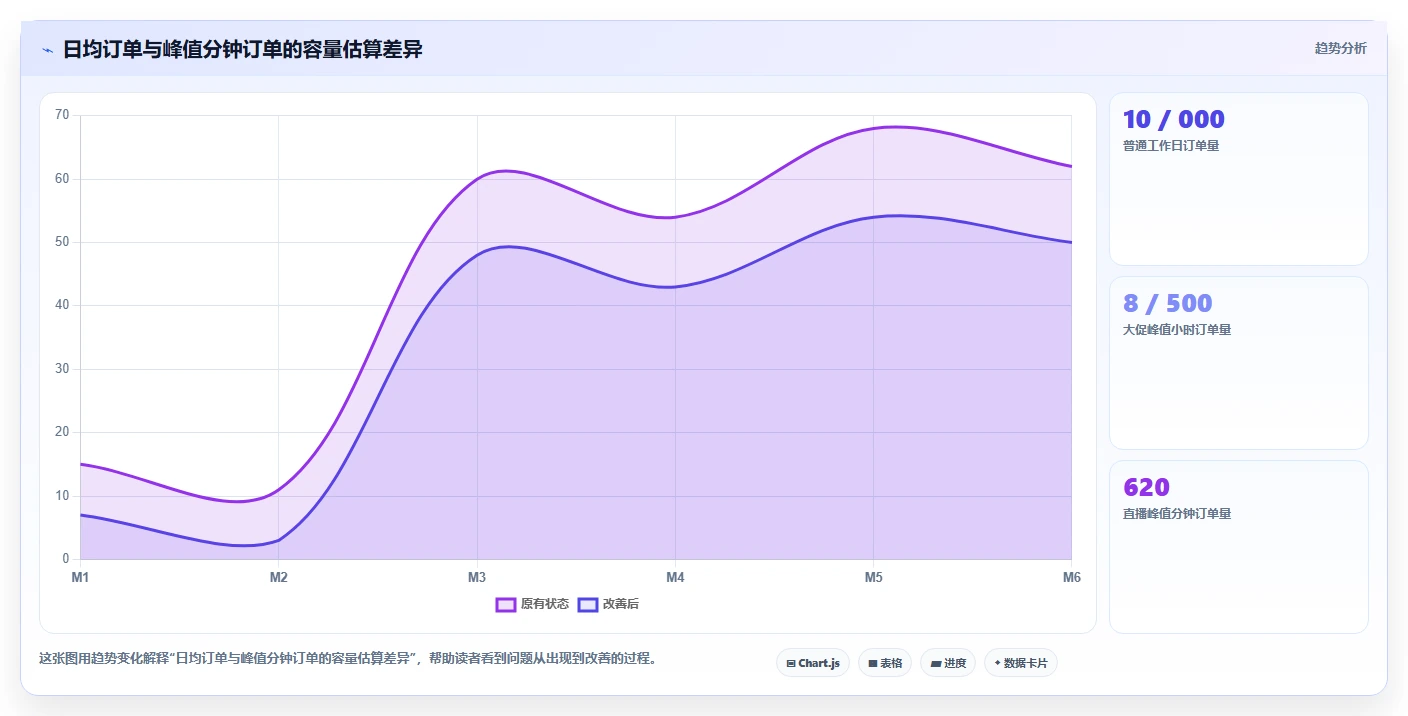Click the M6 x-axis label
Image resolution: width=1408 pixels, height=716 pixels.
pyautogui.click(x=1071, y=577)
